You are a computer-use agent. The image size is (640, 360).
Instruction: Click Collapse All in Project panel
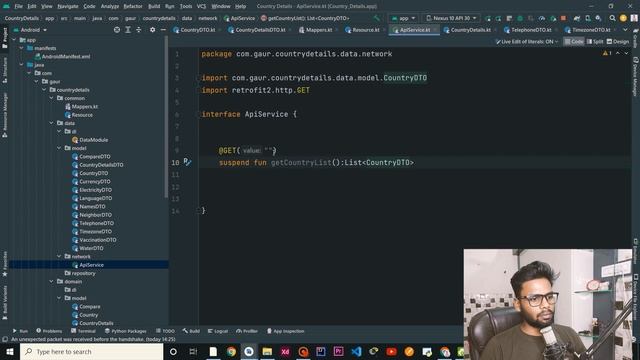(139, 30)
